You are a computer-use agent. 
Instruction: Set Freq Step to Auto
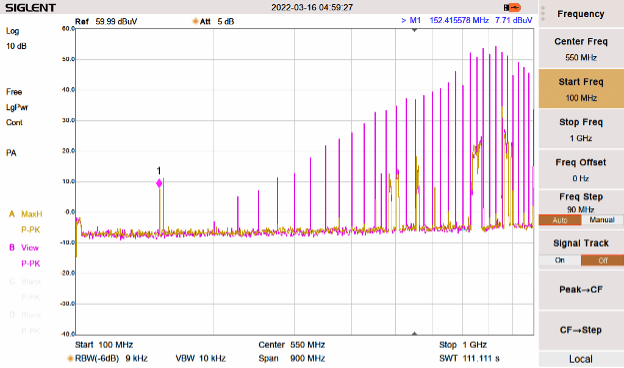coord(560,220)
